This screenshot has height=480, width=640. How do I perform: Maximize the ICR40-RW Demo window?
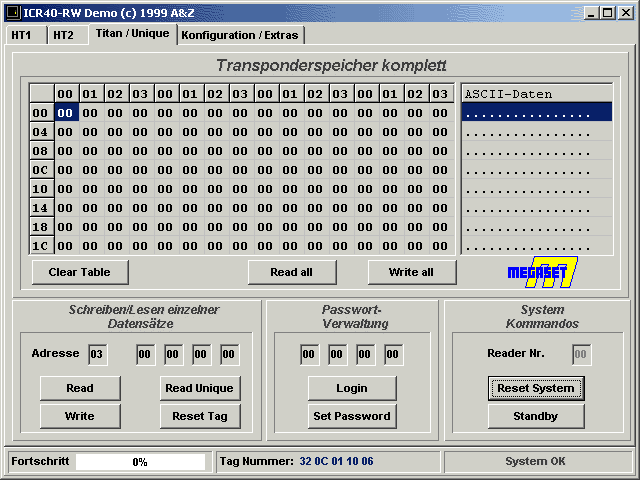click(x=608, y=13)
